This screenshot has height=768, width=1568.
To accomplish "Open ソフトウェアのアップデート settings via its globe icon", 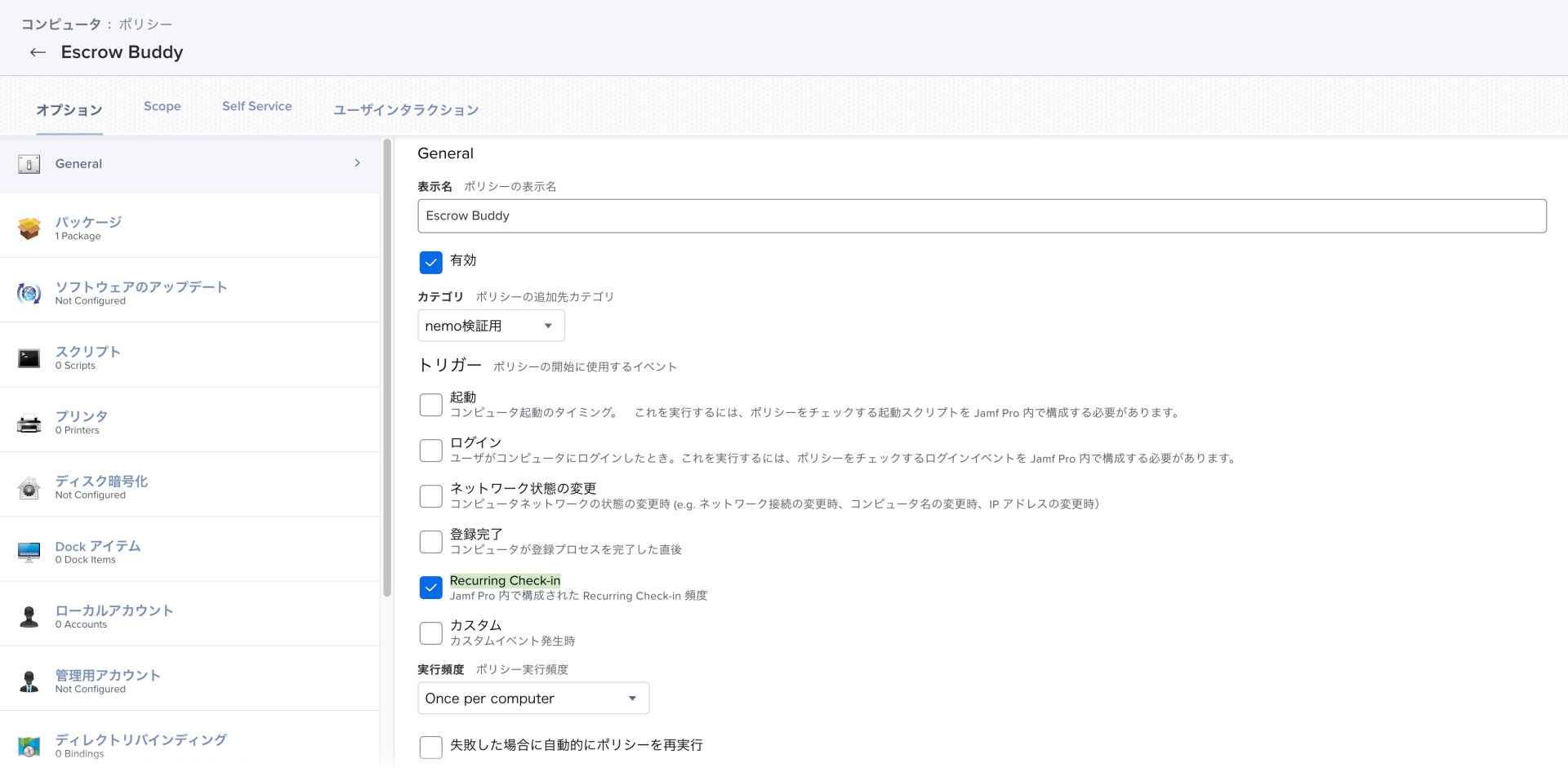I will 29,292.
